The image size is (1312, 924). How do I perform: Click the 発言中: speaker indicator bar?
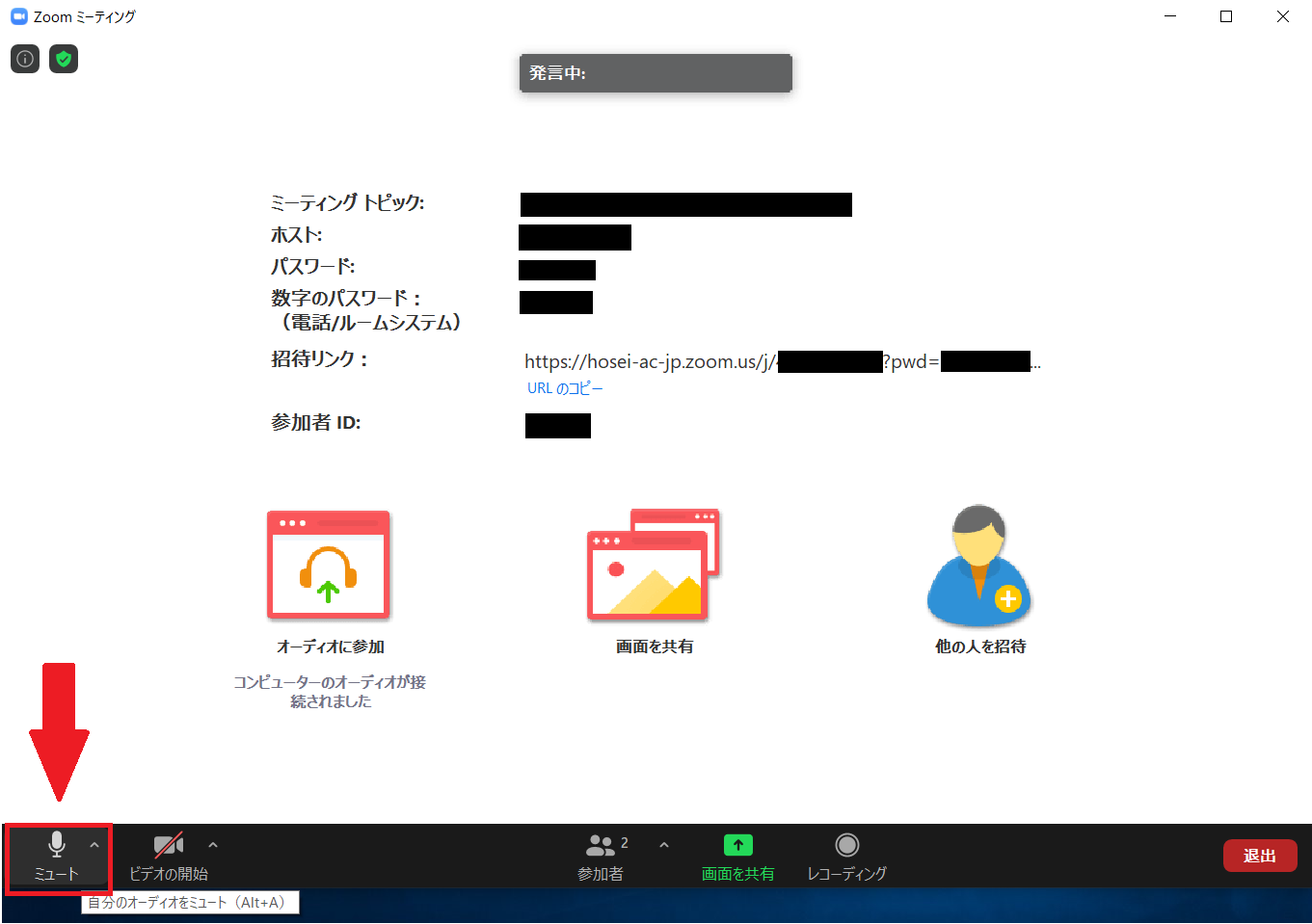[656, 73]
